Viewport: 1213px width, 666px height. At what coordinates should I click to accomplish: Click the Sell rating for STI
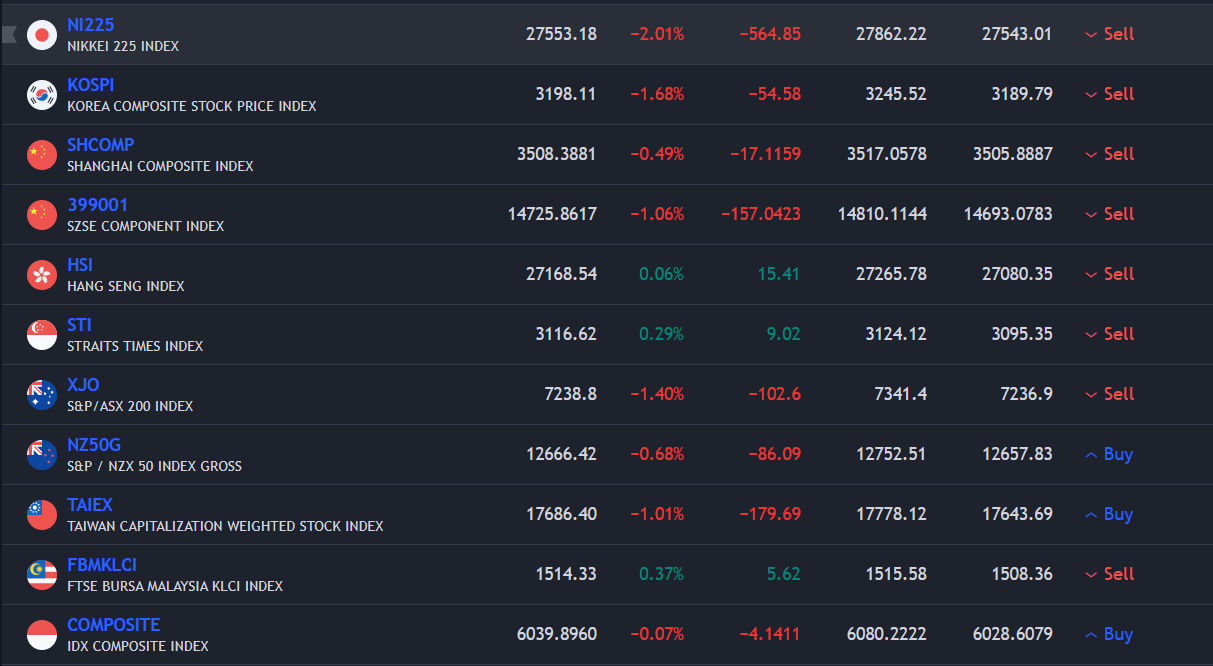click(x=1109, y=334)
